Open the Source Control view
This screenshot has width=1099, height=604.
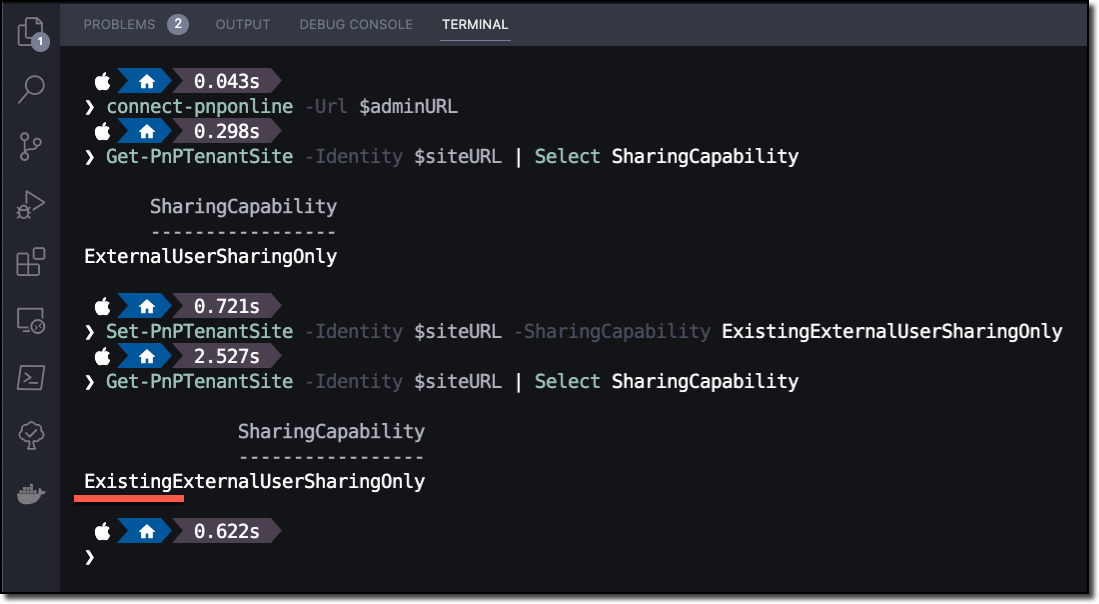tap(30, 147)
